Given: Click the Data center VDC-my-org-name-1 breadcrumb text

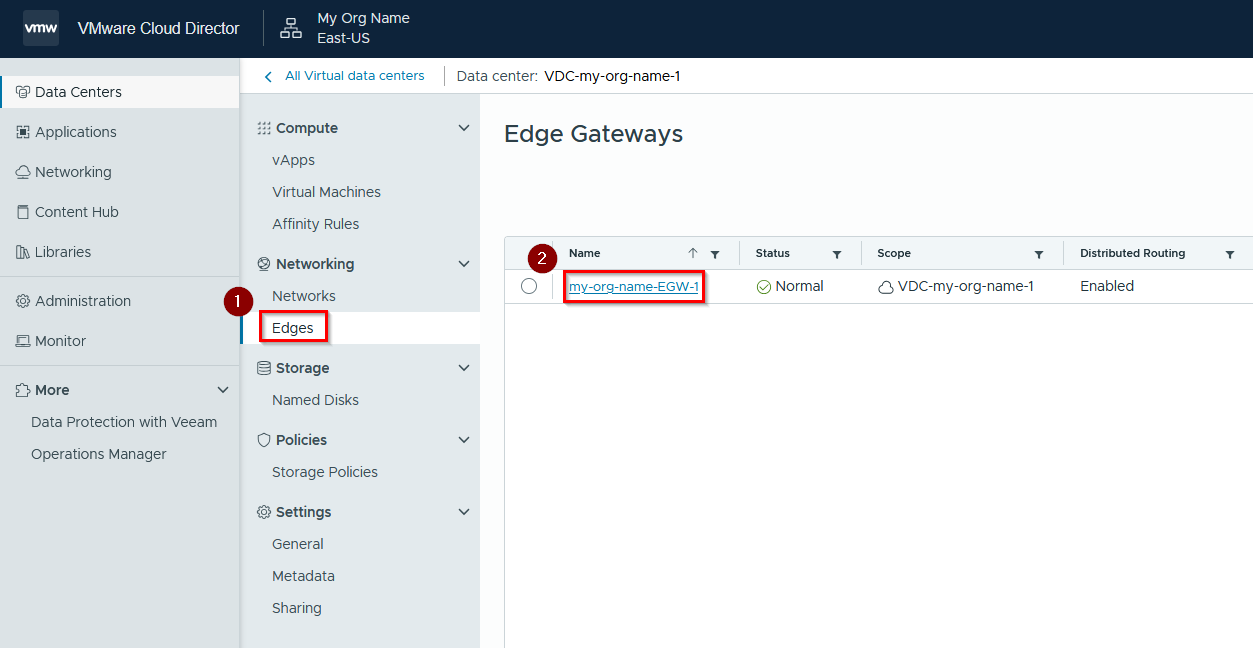Looking at the screenshot, I should (568, 76).
